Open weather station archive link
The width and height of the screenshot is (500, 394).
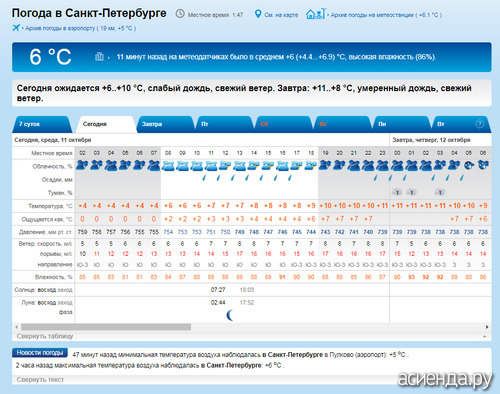click(386, 15)
